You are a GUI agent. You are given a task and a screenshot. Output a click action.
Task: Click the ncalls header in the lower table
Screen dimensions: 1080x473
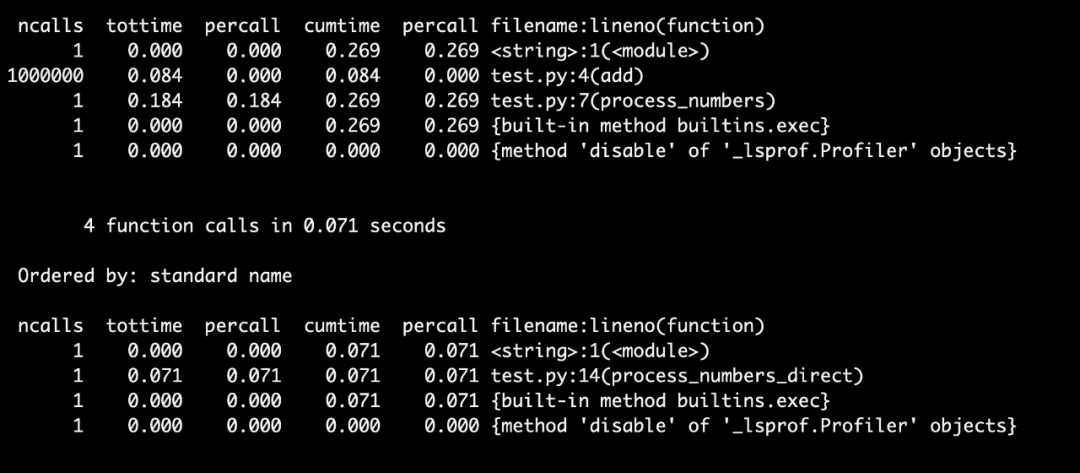click(x=51, y=325)
